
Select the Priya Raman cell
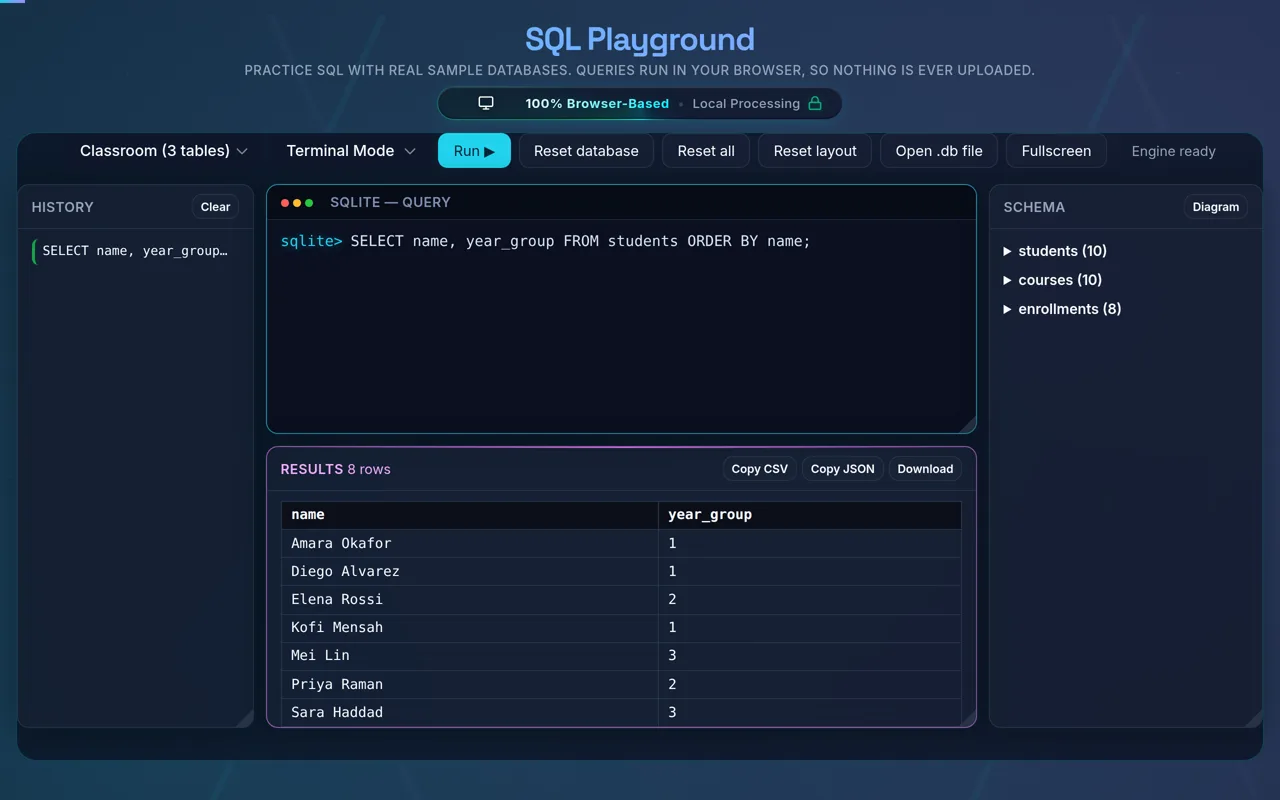[x=470, y=684]
